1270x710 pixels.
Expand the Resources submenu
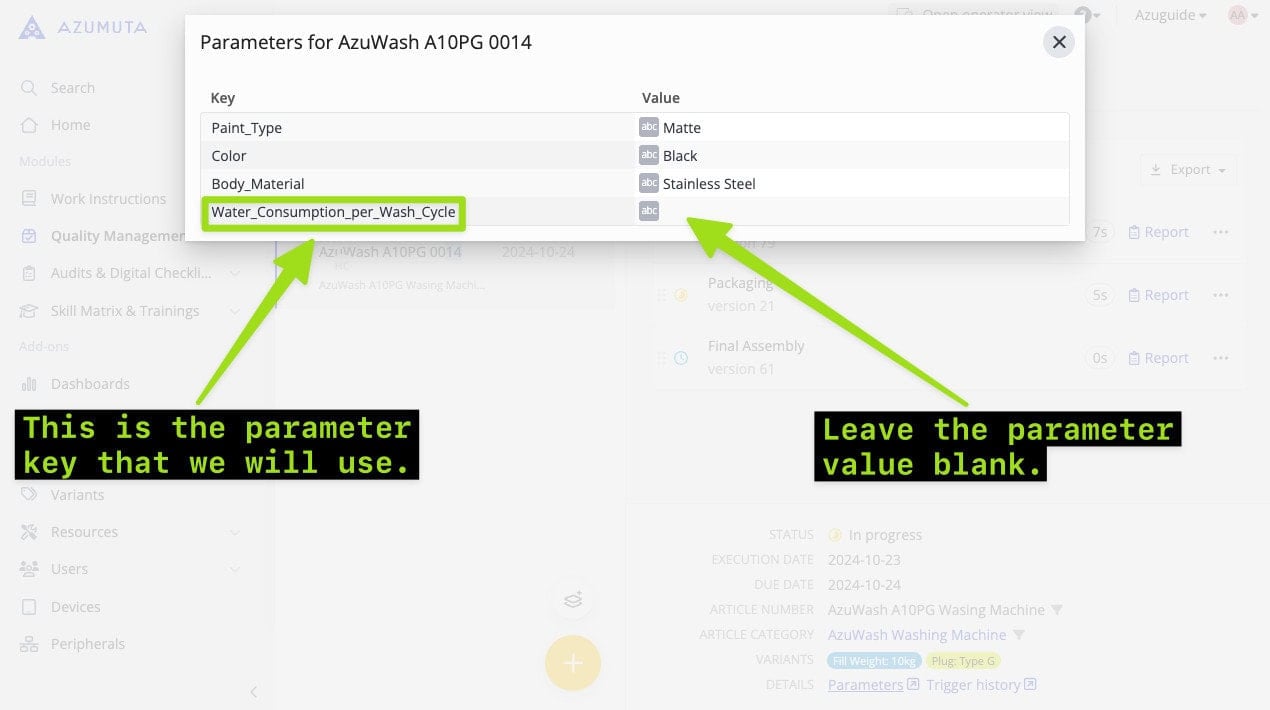coord(234,532)
